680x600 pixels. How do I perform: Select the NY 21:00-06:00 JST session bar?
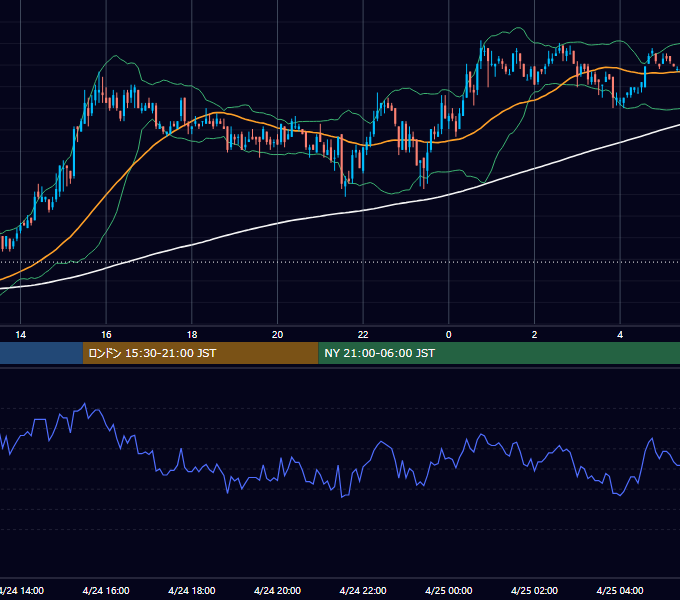coord(499,353)
